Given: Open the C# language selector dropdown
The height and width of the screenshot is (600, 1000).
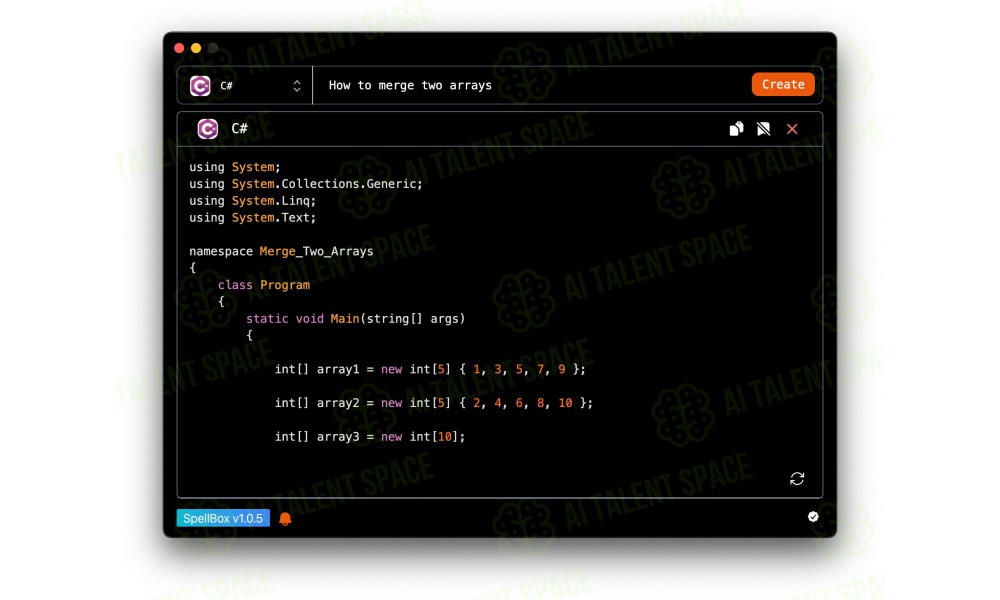Looking at the screenshot, I should (245, 85).
